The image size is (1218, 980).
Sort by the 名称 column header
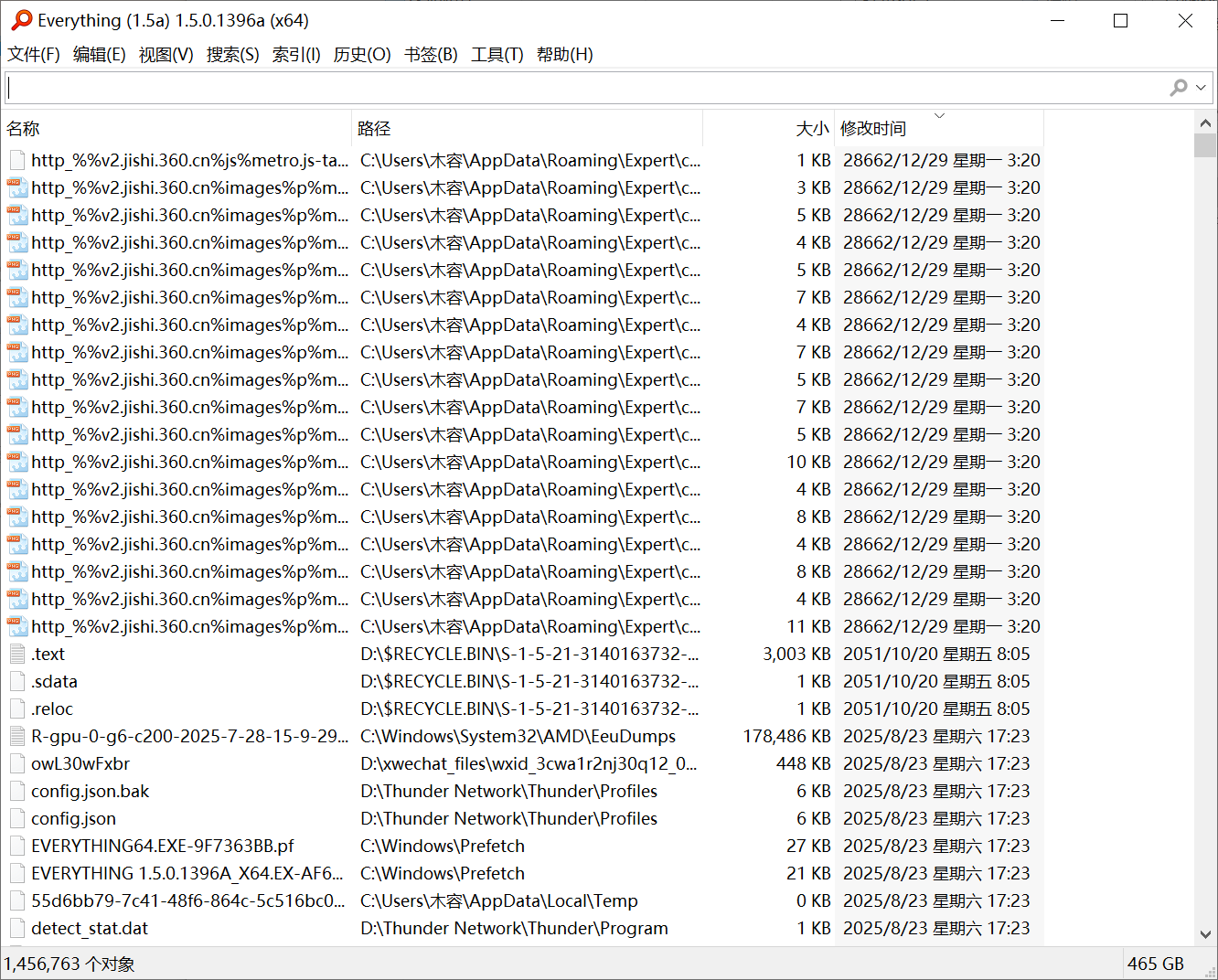[176, 129]
